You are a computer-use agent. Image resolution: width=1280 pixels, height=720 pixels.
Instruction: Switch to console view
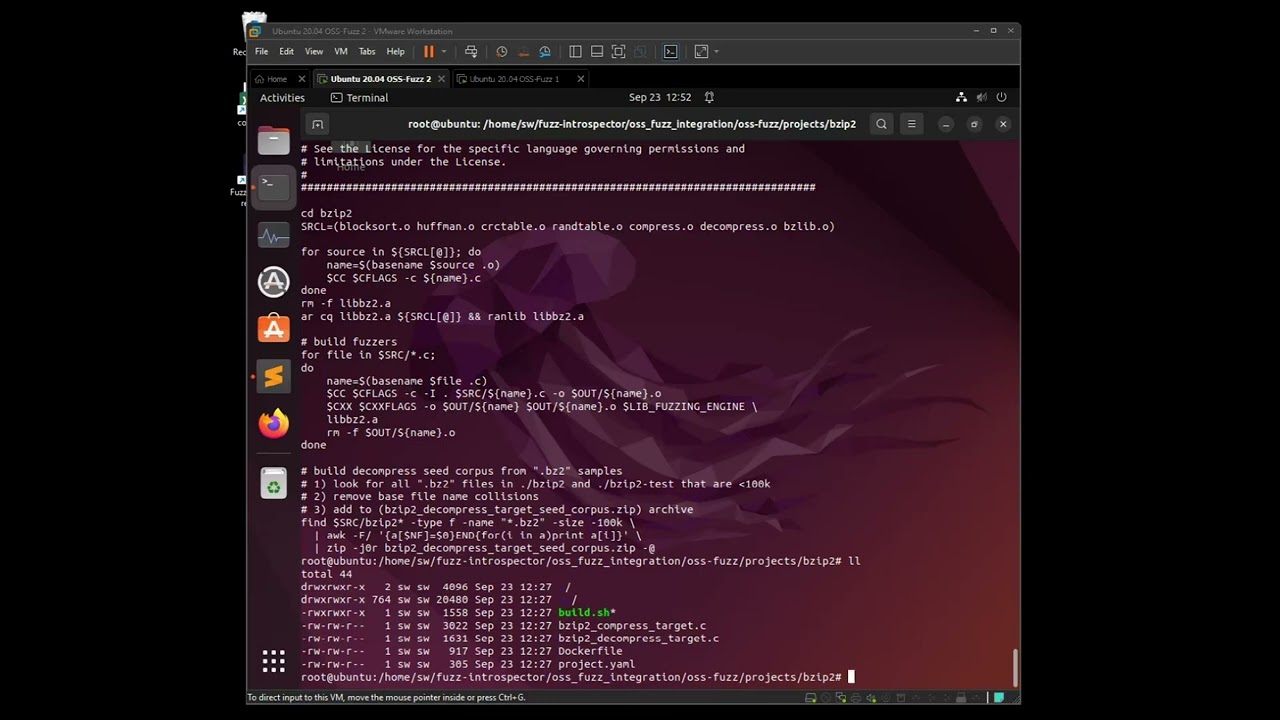point(670,51)
